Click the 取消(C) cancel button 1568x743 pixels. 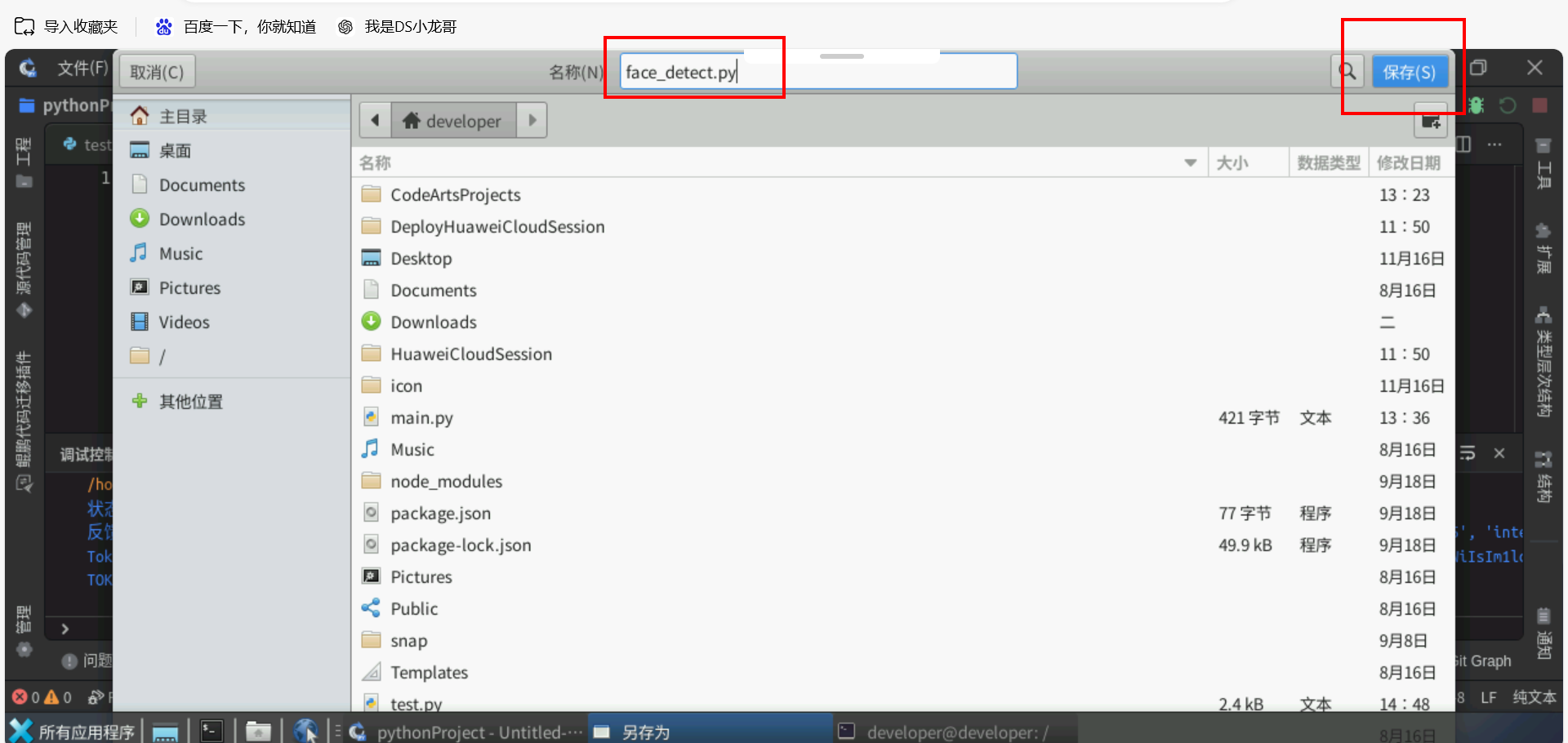click(x=157, y=73)
